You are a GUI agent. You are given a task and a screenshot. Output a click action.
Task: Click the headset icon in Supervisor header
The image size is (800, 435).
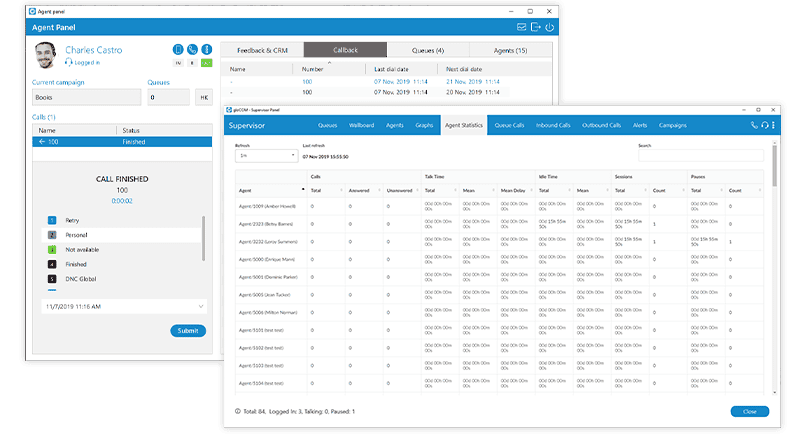tap(765, 125)
